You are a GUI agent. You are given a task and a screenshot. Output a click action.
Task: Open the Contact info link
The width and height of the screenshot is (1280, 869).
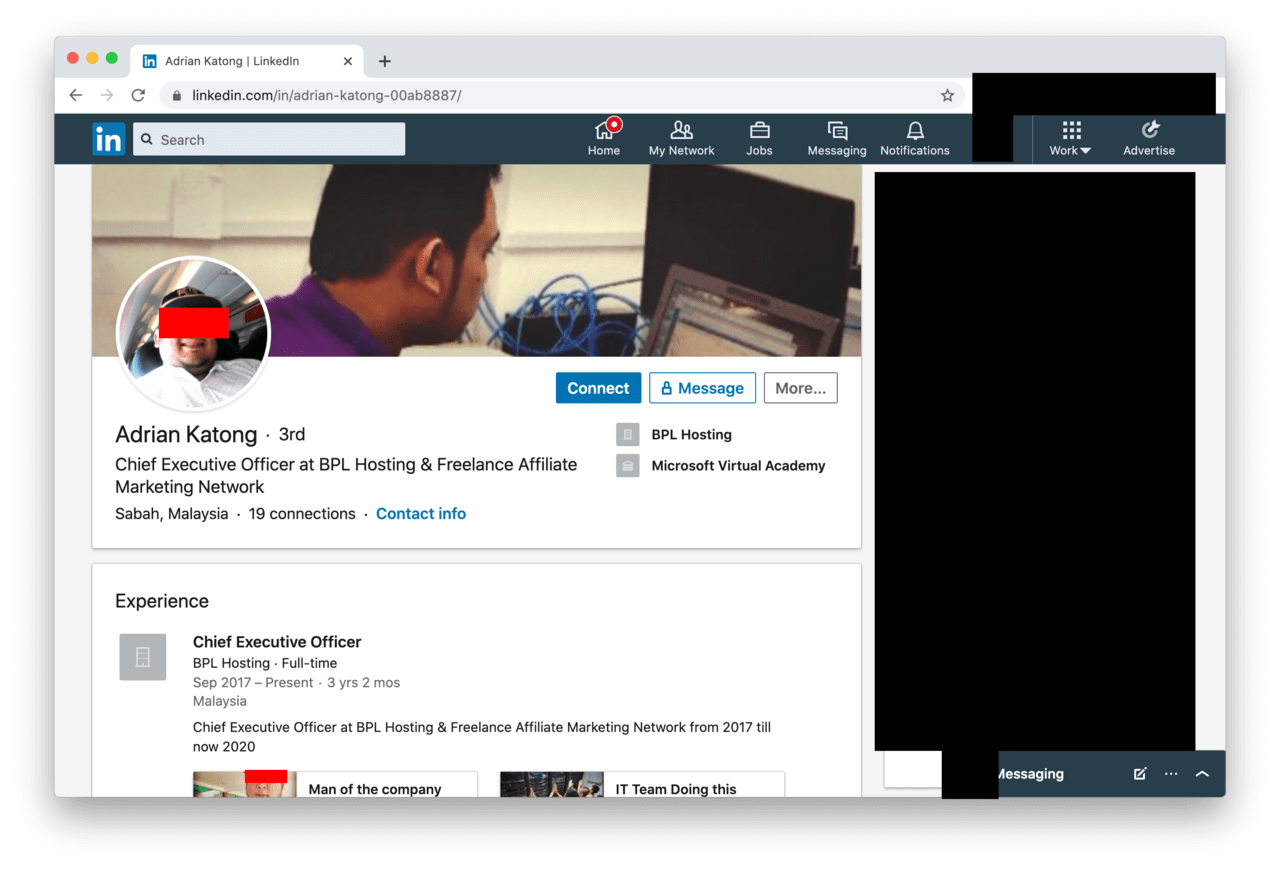tap(421, 513)
